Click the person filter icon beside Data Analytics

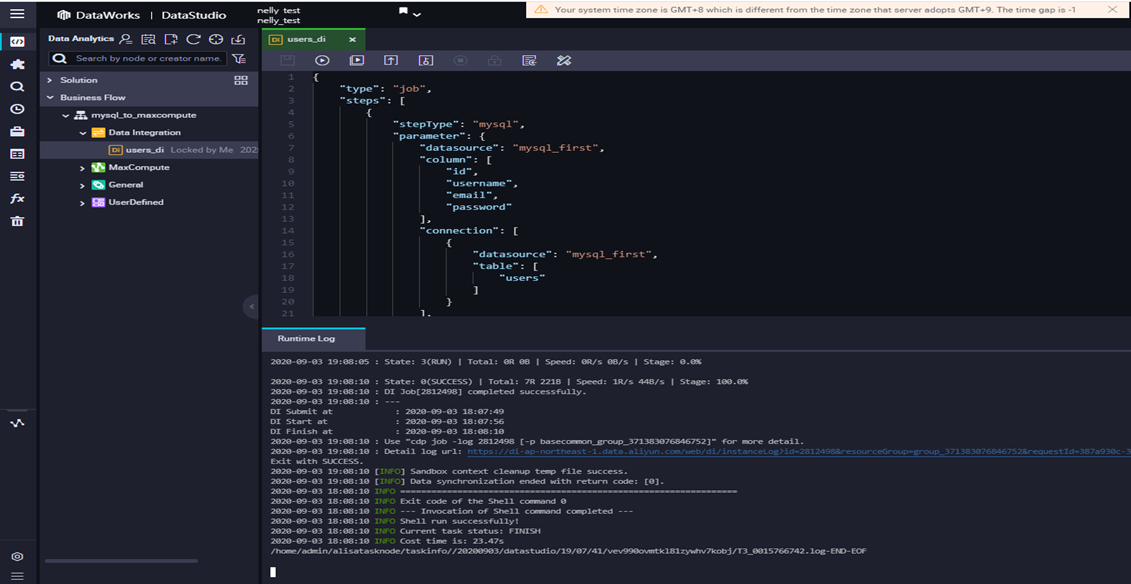coord(126,39)
